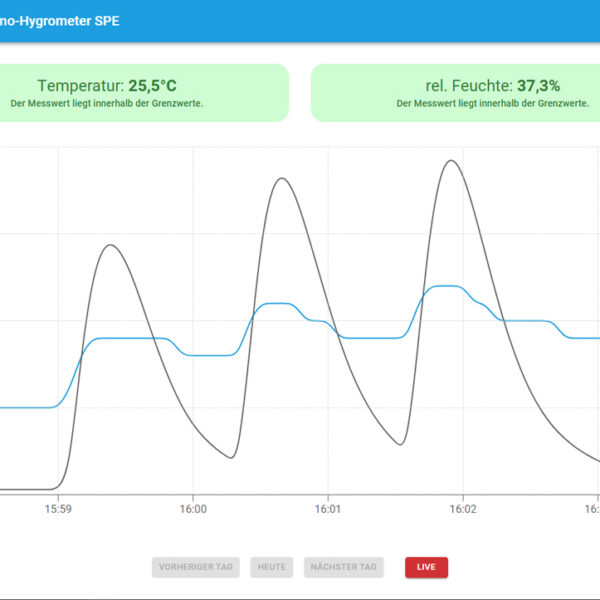Click the rel. Feuchte 37,3% reading

pos(488,86)
